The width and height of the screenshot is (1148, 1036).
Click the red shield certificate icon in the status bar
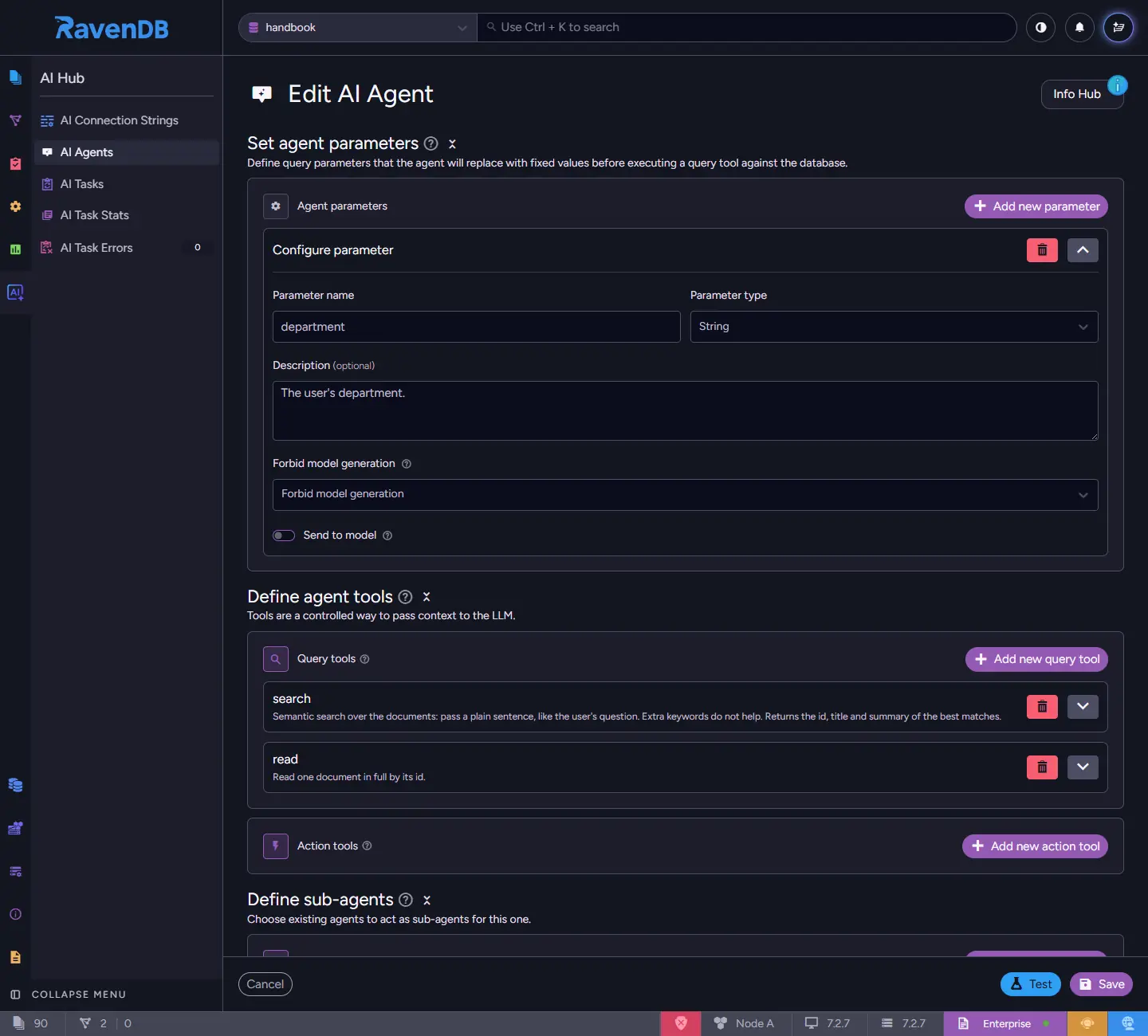click(x=681, y=1023)
